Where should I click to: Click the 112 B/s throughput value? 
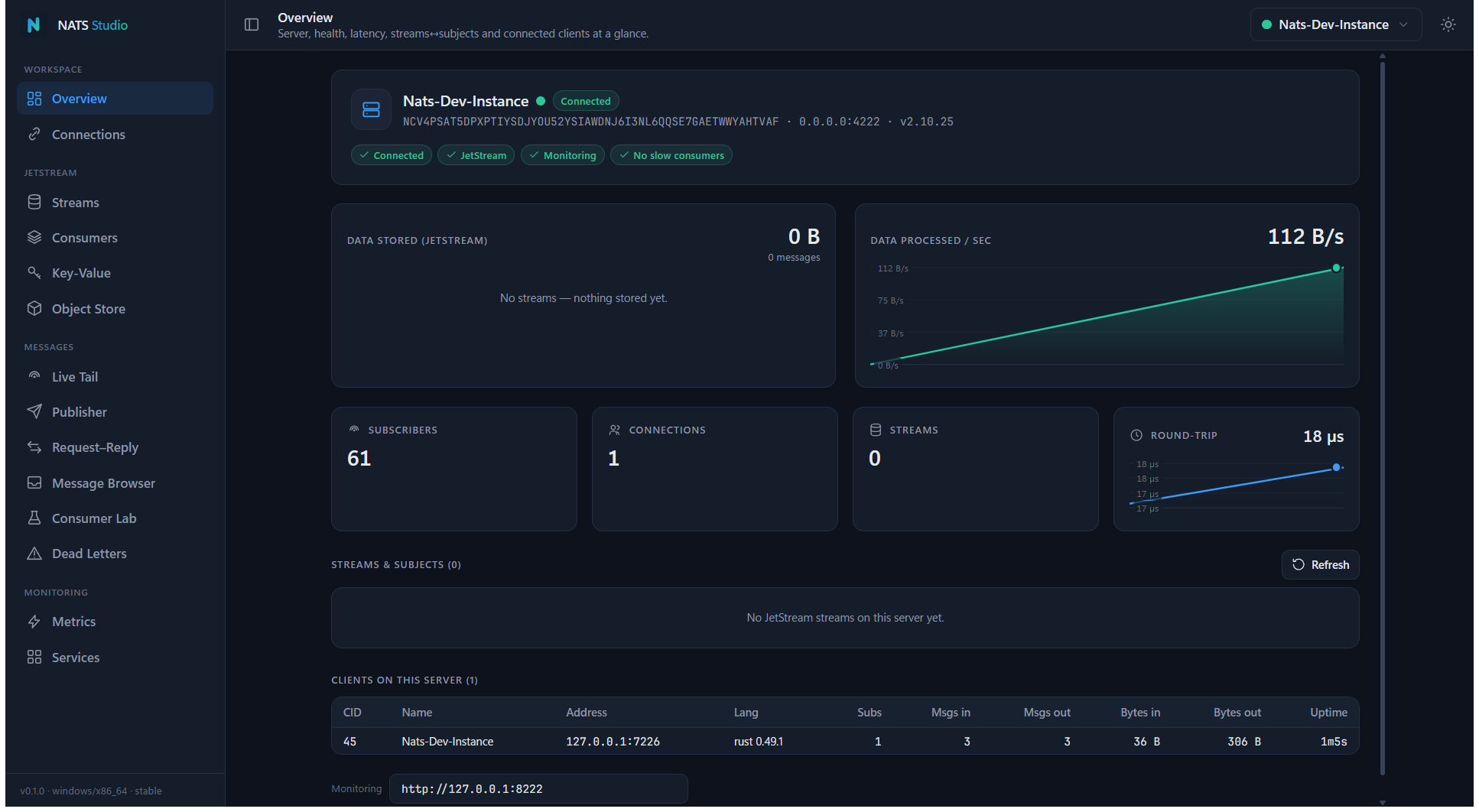point(1305,237)
